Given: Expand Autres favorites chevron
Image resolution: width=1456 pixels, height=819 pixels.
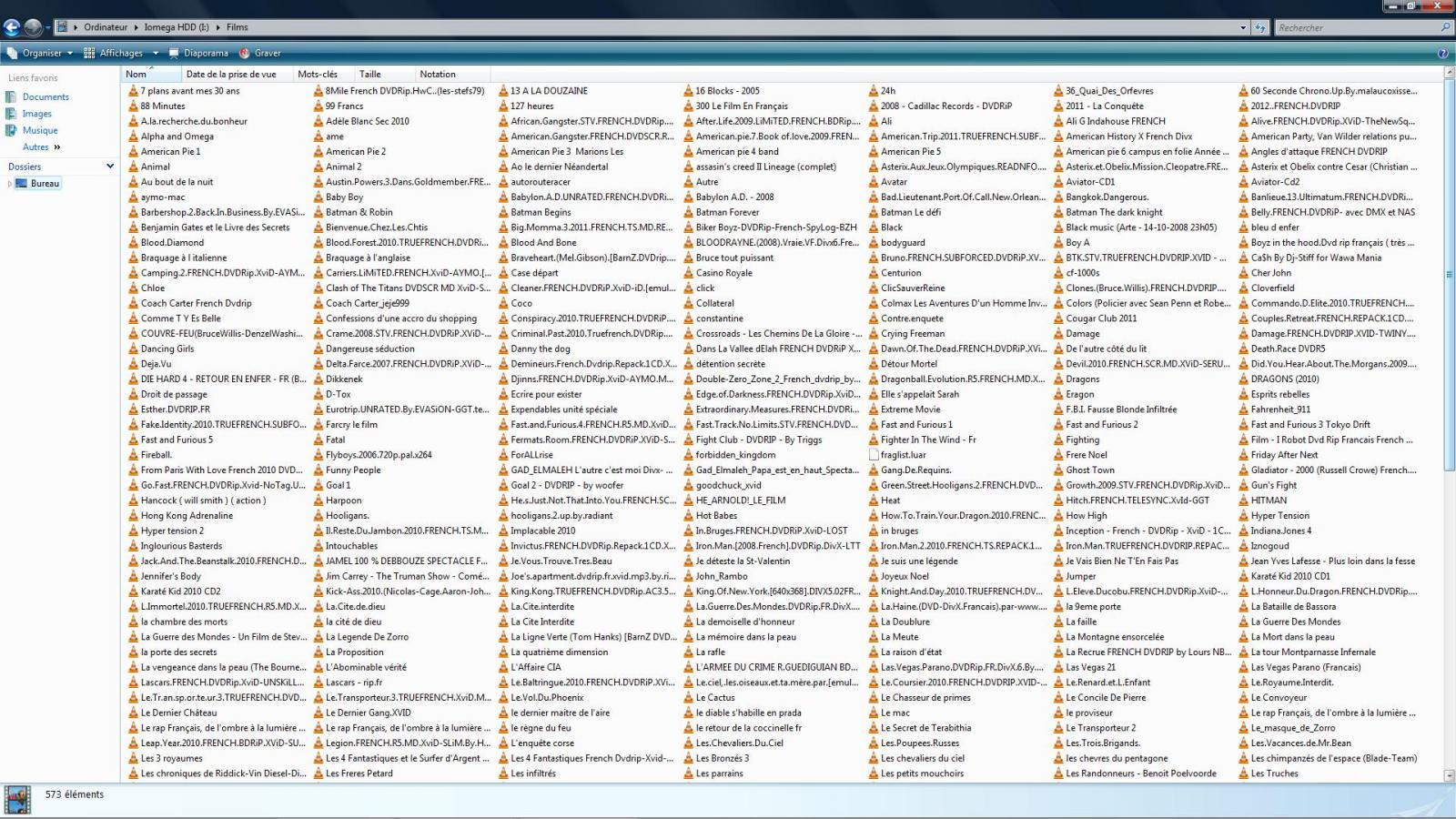Looking at the screenshot, I should coord(57,147).
